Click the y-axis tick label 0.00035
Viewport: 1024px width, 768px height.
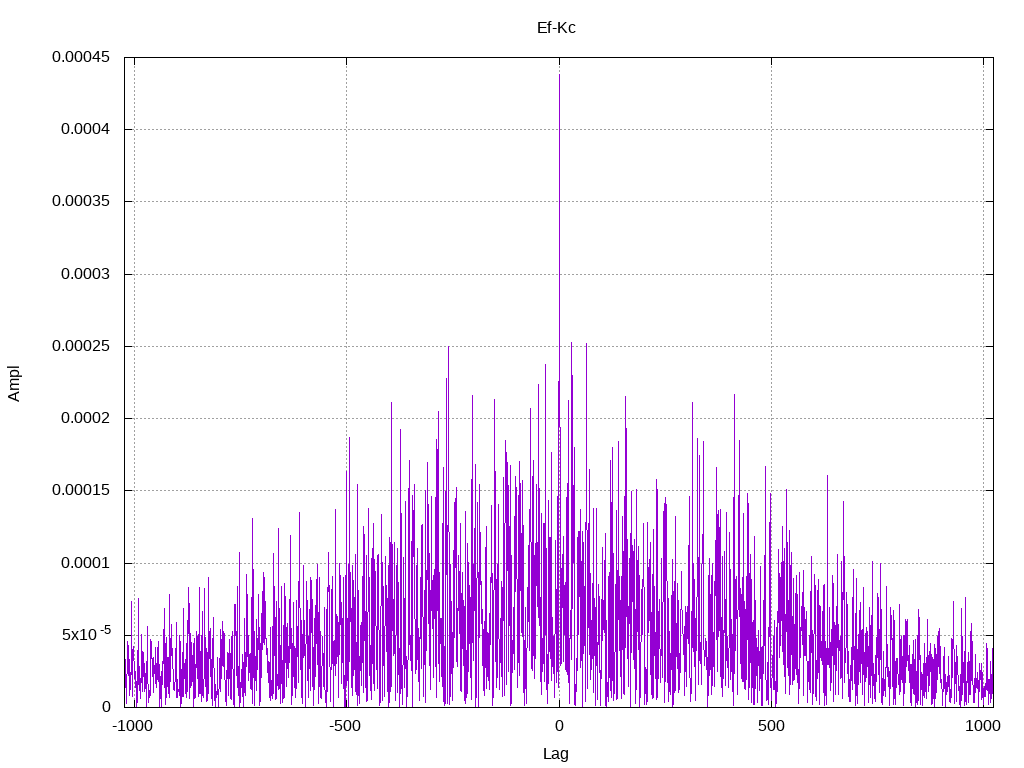pos(81,201)
